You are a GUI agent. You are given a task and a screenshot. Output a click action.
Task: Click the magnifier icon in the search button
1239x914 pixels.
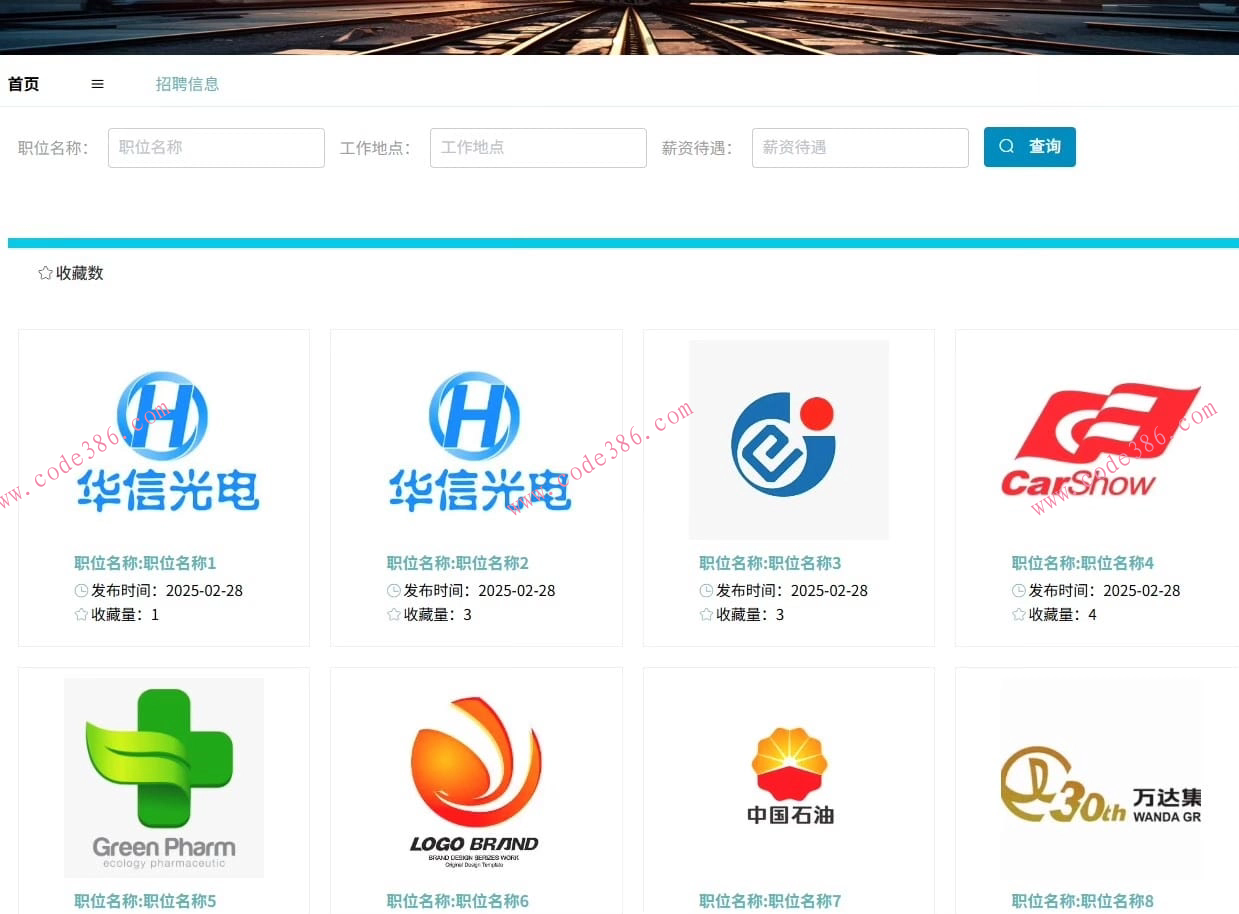coord(1006,146)
